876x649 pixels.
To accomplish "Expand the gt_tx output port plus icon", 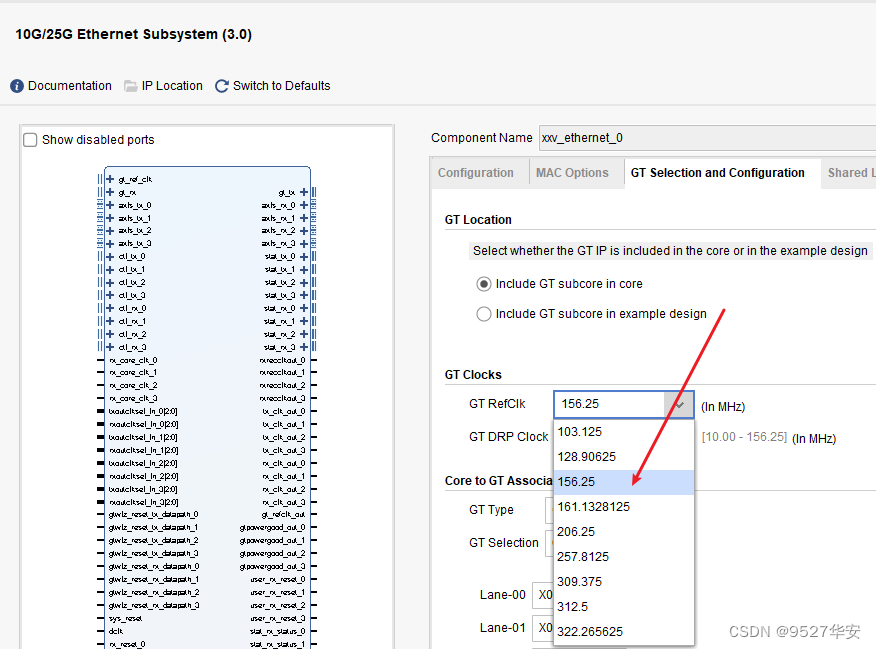I will click(303, 192).
